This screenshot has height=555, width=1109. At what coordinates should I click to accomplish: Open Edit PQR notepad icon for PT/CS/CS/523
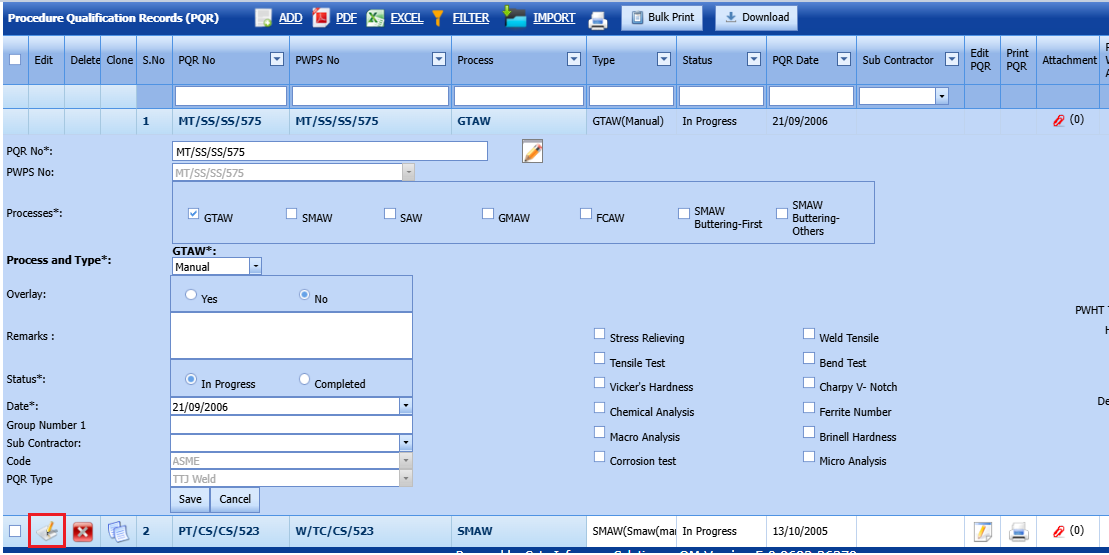click(x=982, y=531)
